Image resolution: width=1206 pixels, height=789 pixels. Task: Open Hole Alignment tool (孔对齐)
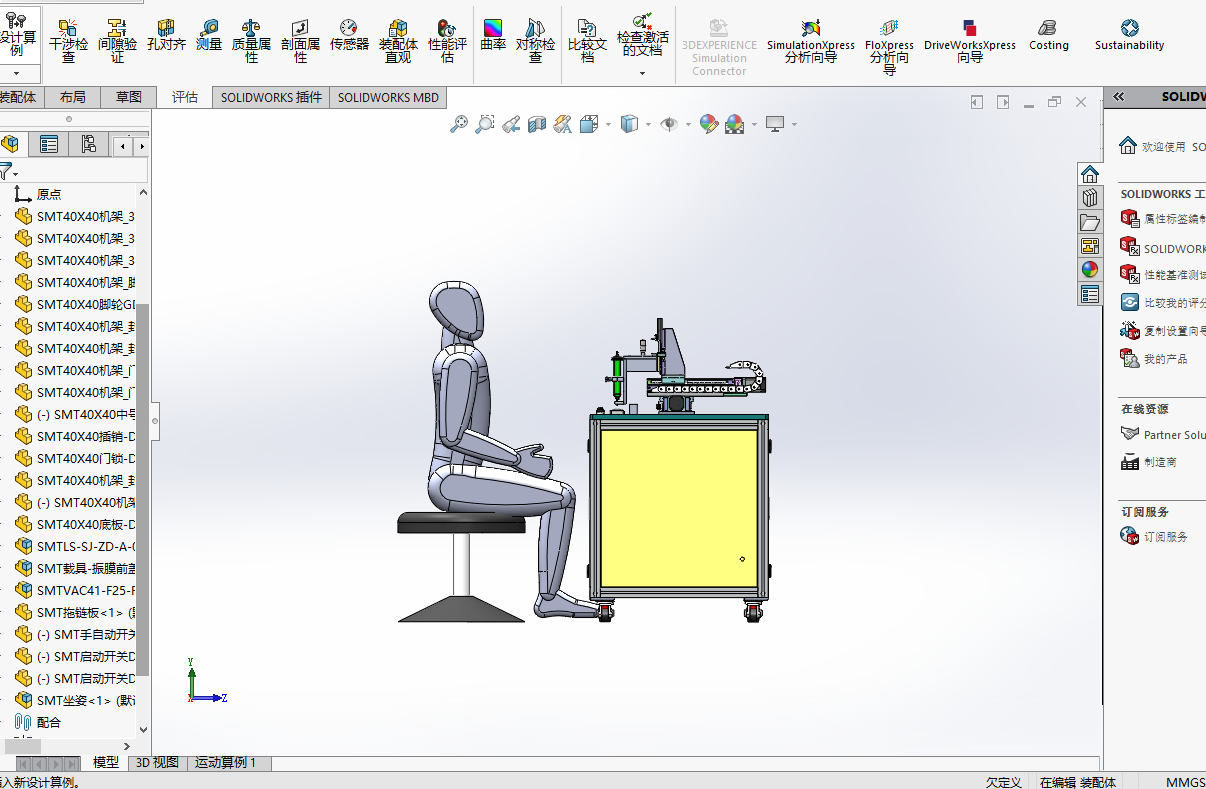[x=166, y=35]
